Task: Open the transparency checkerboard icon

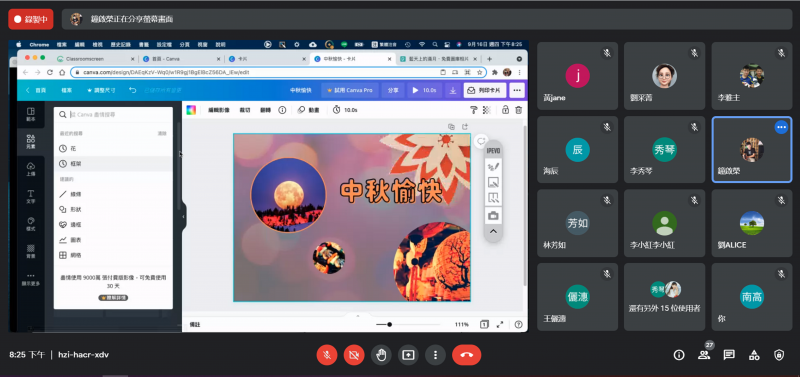Action: tap(487, 110)
